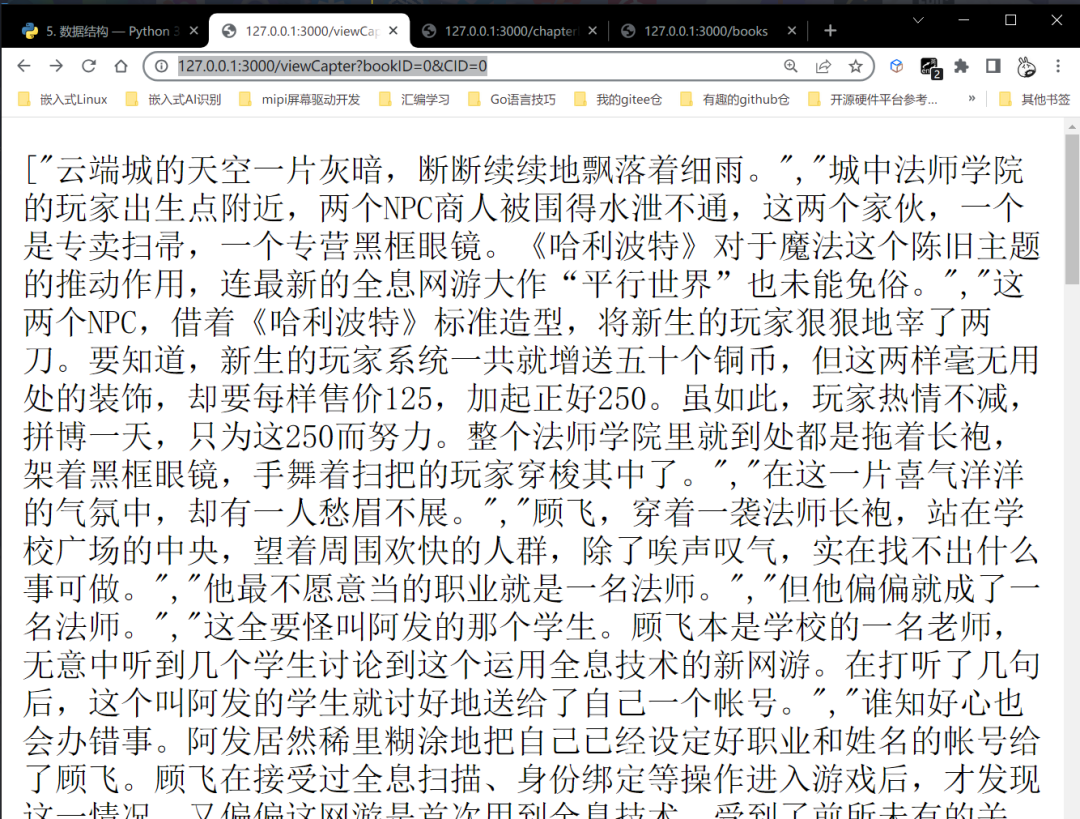
Task: Open the Go语言技巧 bookmark folder
Action: [512, 100]
